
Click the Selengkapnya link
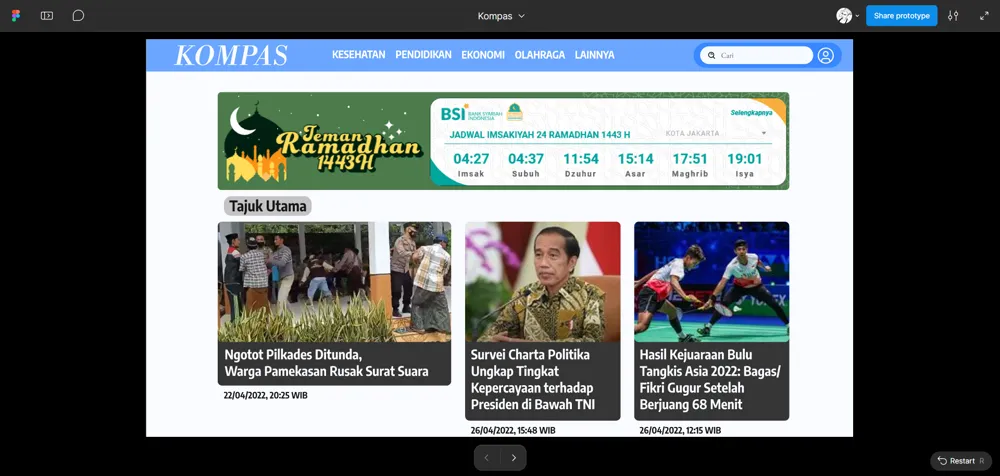click(751, 113)
